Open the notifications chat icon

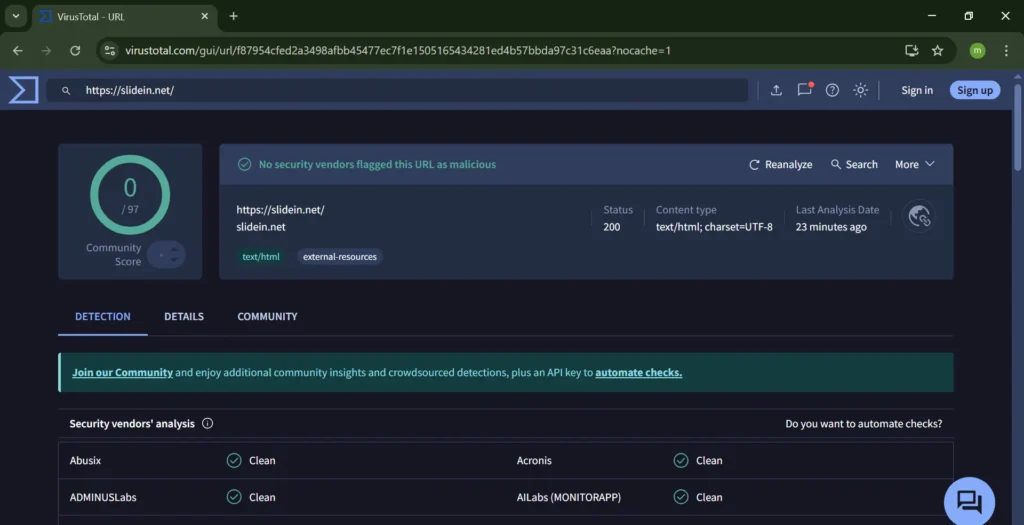pyautogui.click(x=805, y=89)
